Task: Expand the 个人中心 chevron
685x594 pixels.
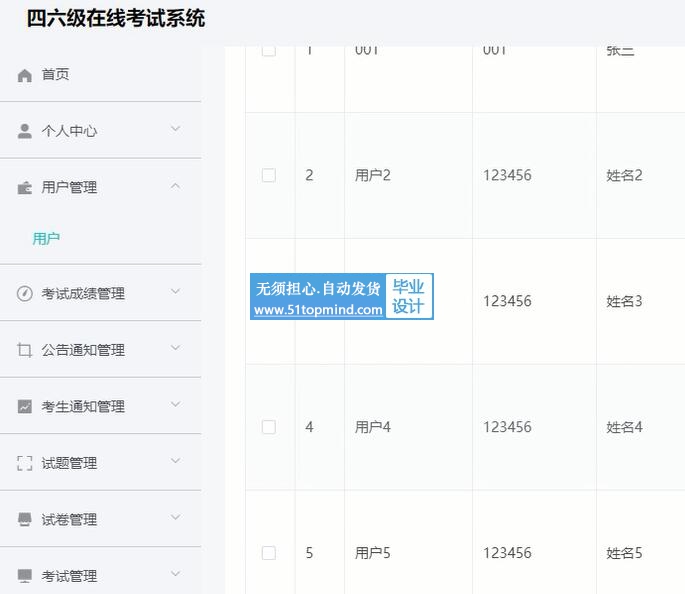Action: pos(175,128)
